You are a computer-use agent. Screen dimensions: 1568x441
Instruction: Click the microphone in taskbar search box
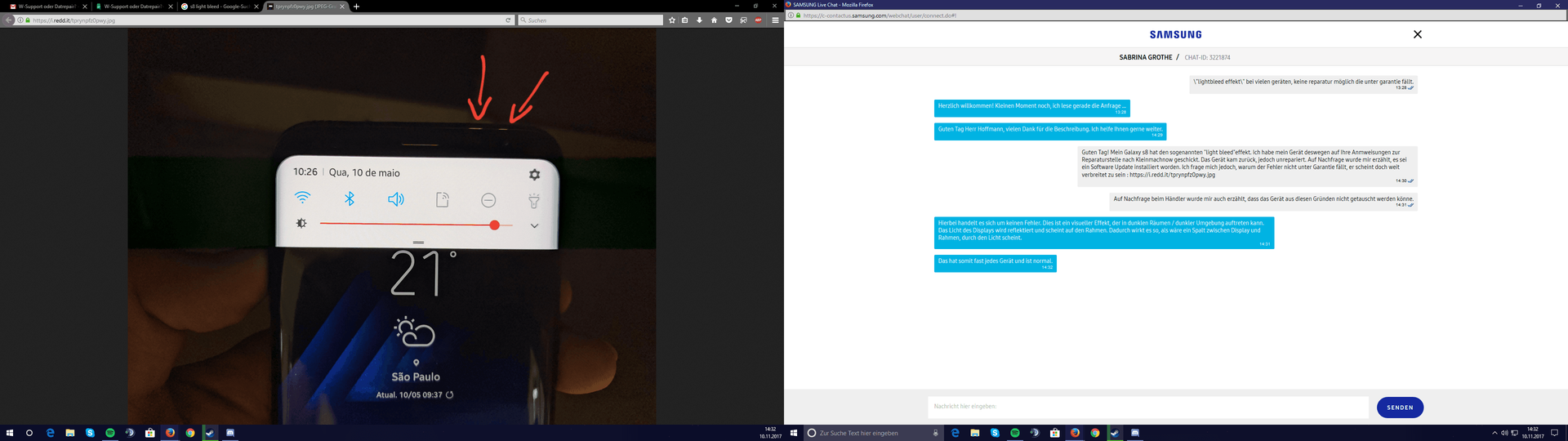tap(935, 433)
